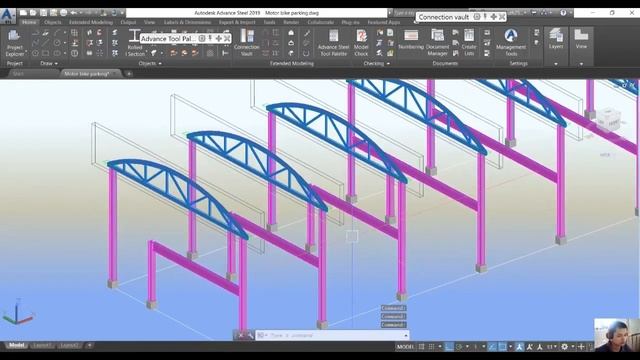Screen dimensions: 640x360
Task: Switch to the Output ribbon tab
Action: tap(128, 22)
